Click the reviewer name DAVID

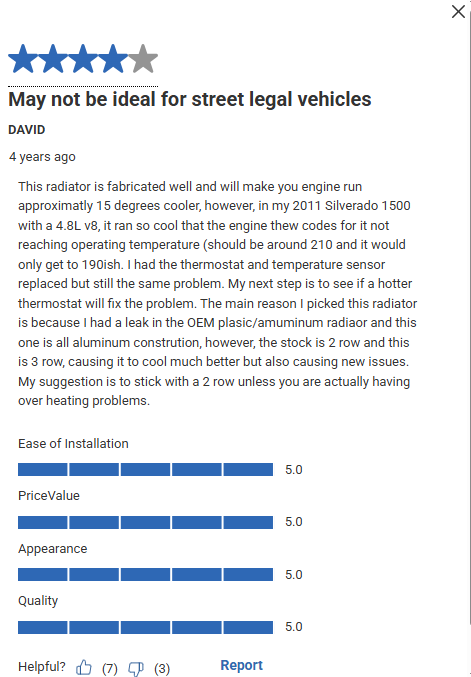tap(27, 130)
